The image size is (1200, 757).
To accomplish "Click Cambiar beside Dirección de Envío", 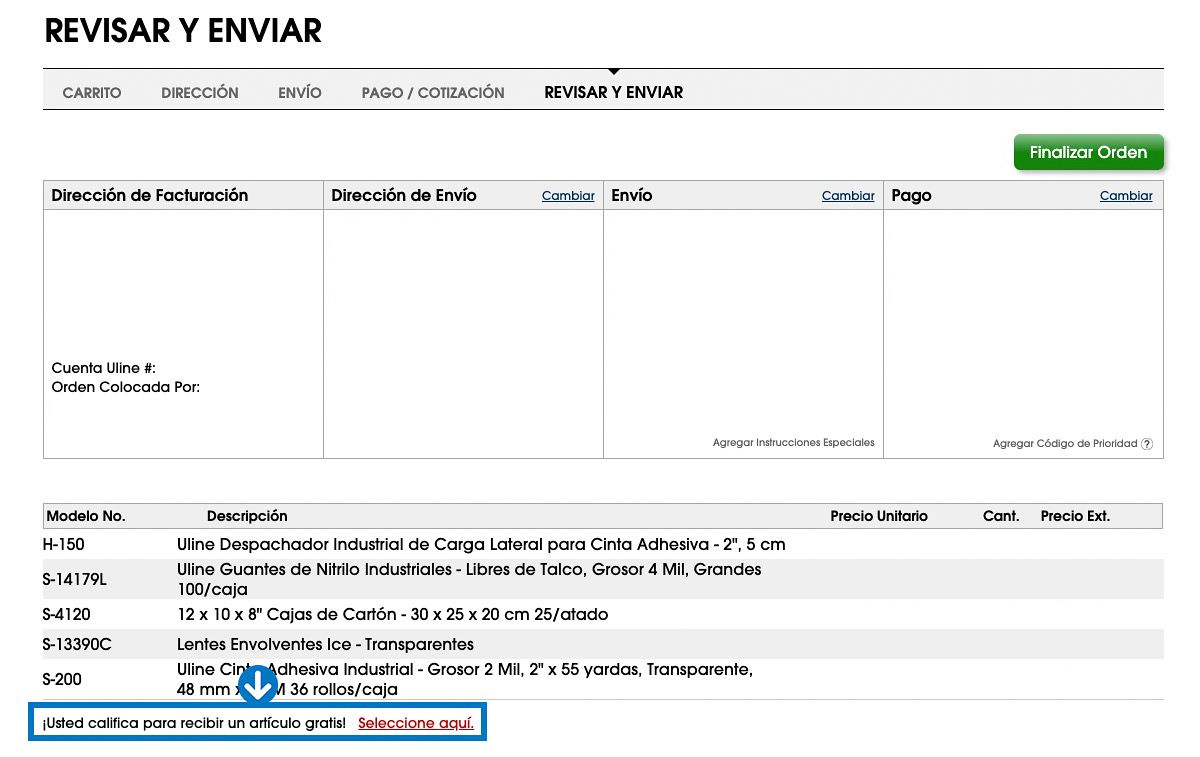I will coord(568,196).
